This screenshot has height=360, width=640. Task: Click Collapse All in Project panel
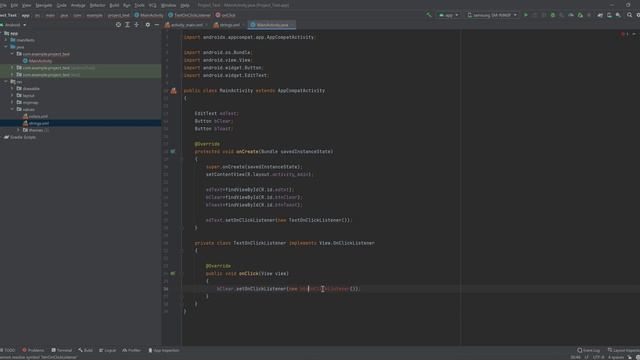(x=137, y=25)
